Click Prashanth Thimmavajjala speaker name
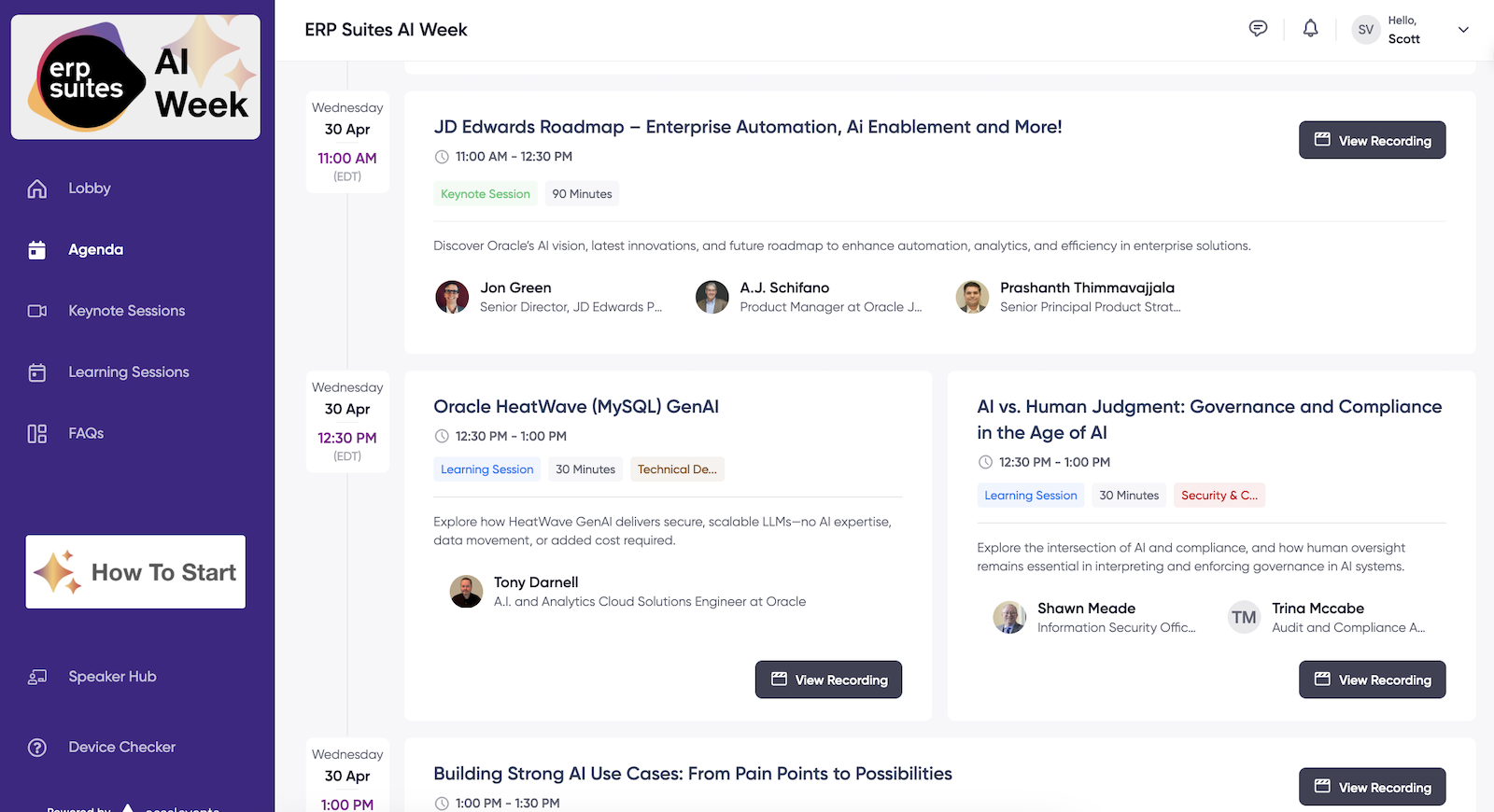1494x812 pixels. (x=1087, y=288)
